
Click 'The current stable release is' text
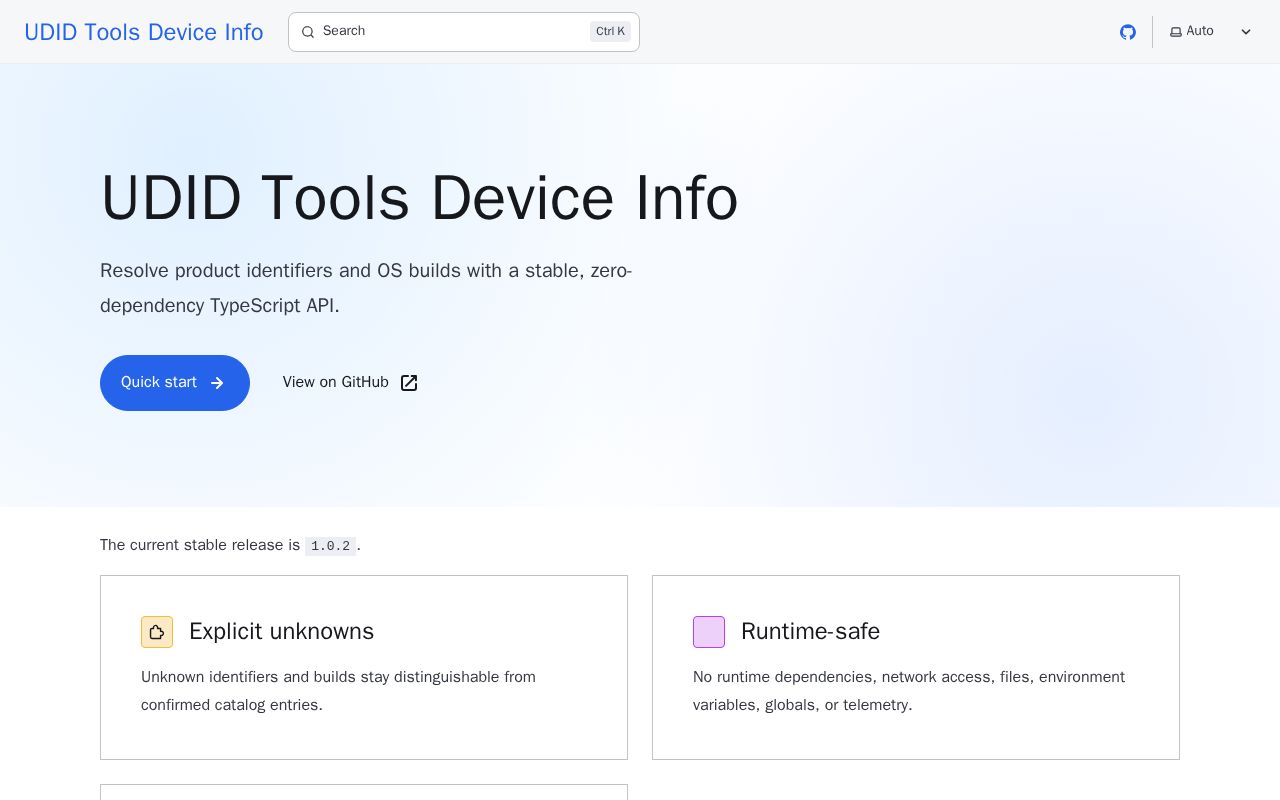point(200,545)
